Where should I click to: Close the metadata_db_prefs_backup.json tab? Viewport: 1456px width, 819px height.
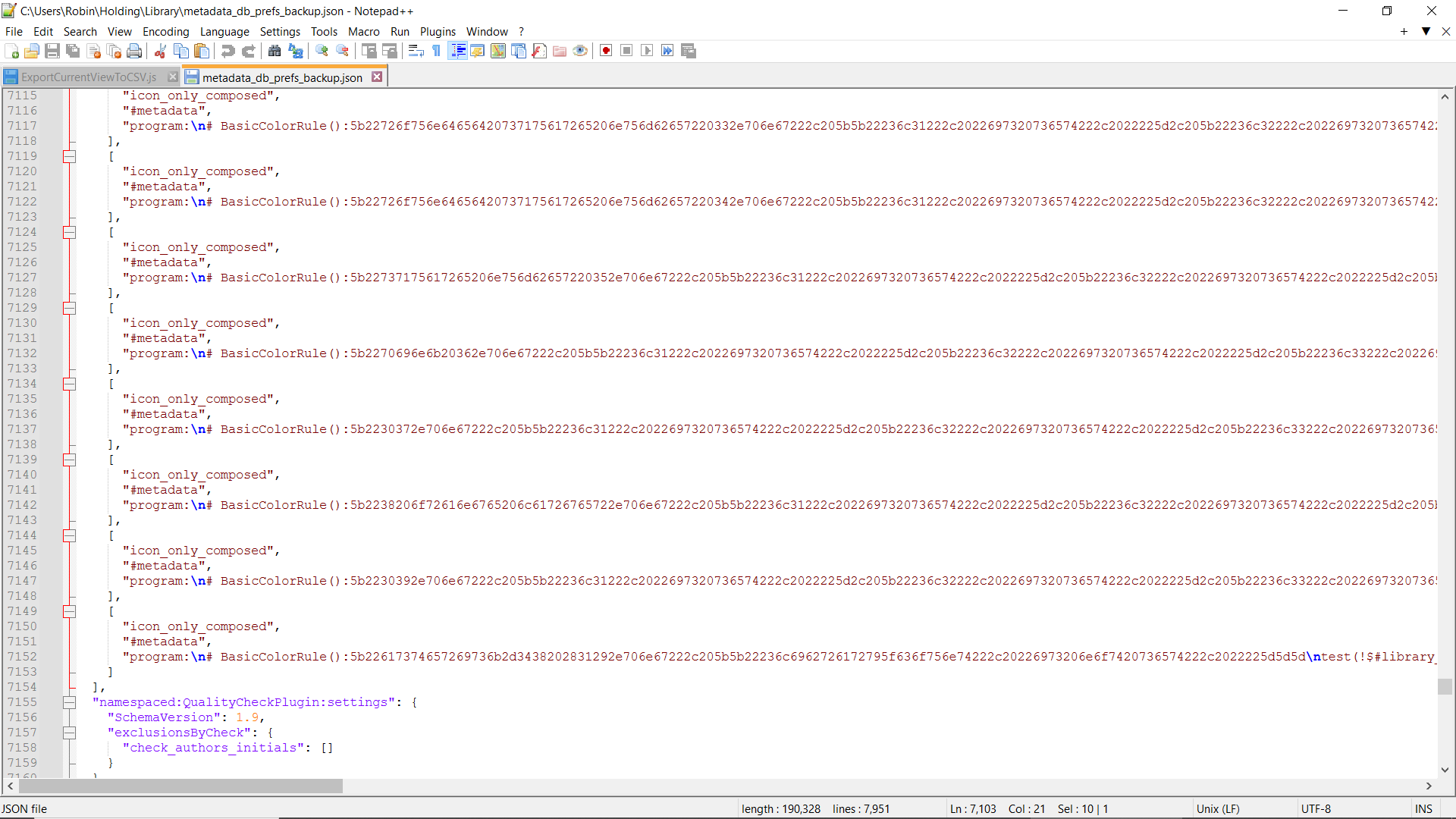[377, 77]
